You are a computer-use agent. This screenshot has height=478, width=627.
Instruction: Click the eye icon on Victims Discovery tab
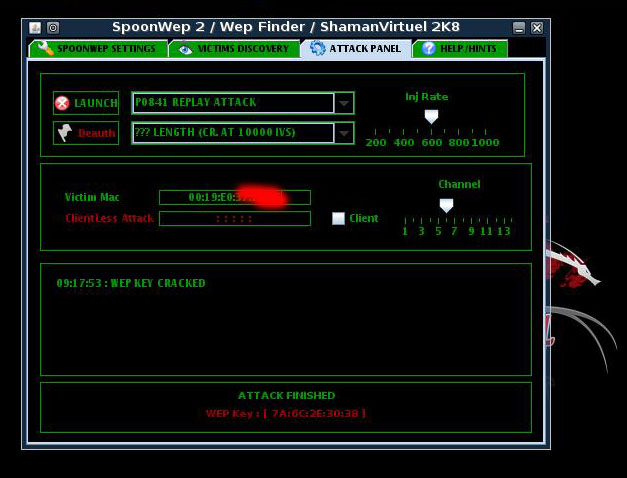[183, 48]
